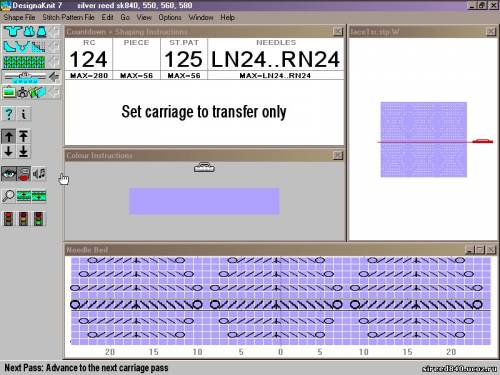The image size is (500, 375).
Task: Click the first traffic light icon
Action: (8, 219)
